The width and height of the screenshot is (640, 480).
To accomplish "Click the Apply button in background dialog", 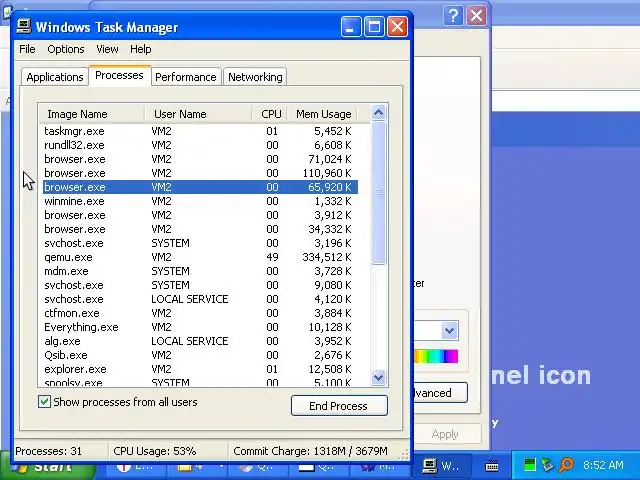I will tap(447, 434).
